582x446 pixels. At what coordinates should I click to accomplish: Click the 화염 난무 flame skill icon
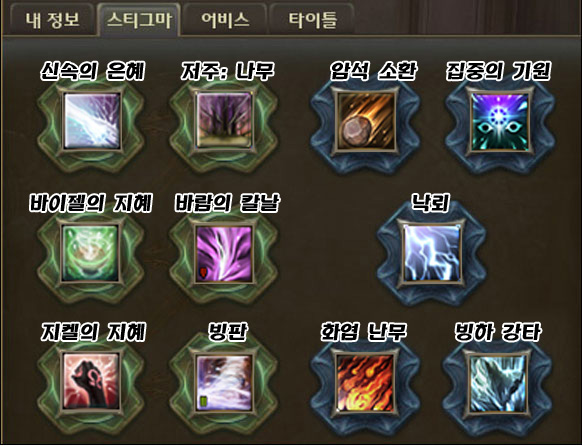pos(366,383)
